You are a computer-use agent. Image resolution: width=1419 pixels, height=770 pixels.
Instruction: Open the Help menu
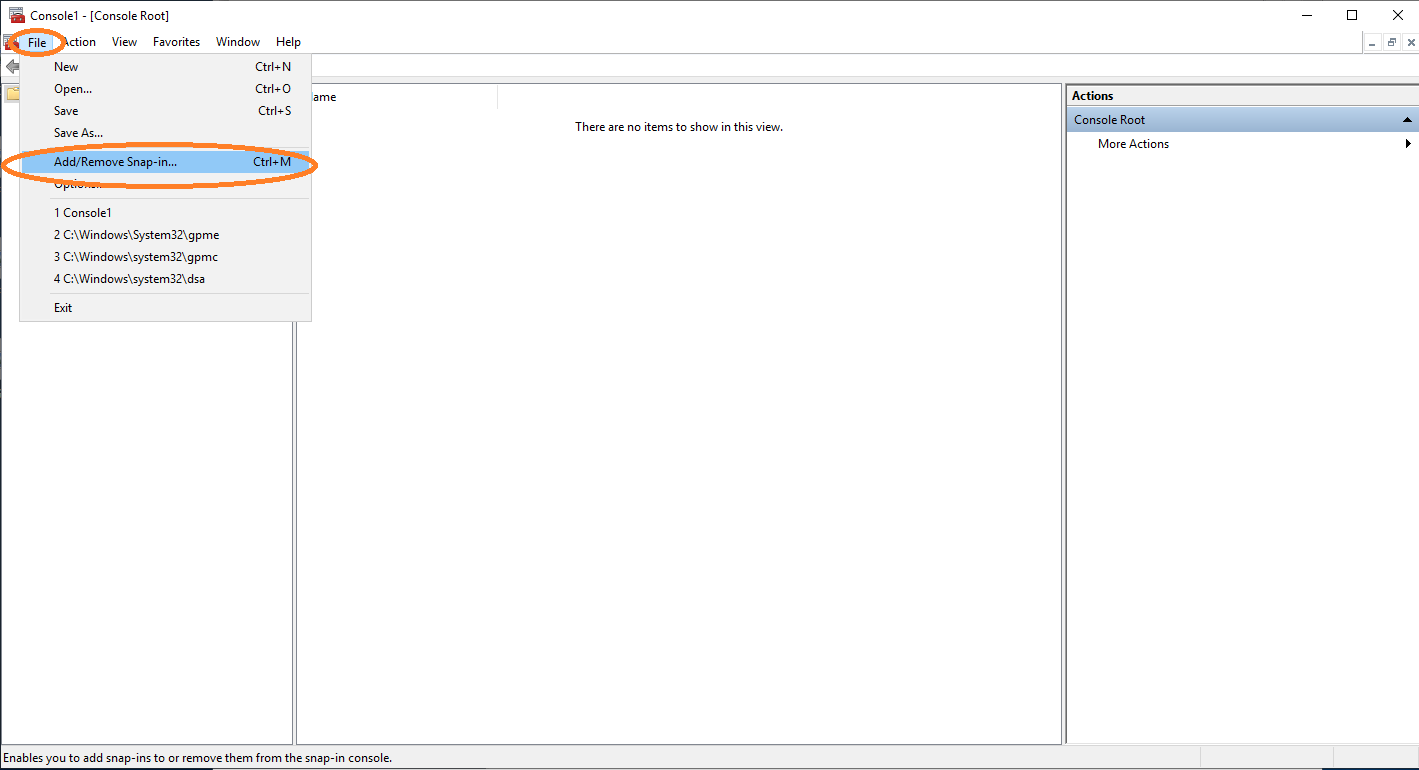click(288, 42)
